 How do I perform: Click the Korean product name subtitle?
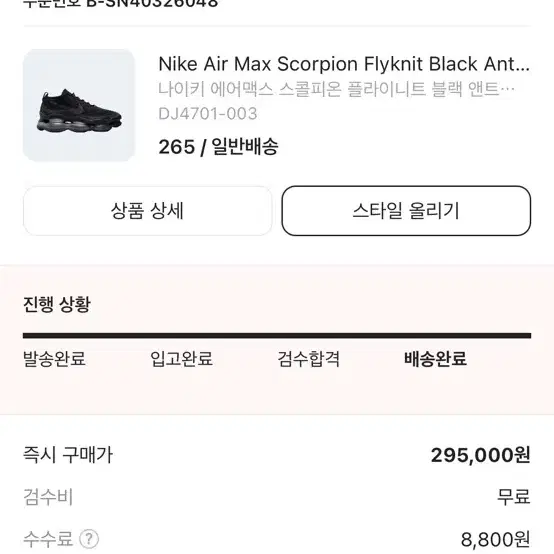point(336,89)
